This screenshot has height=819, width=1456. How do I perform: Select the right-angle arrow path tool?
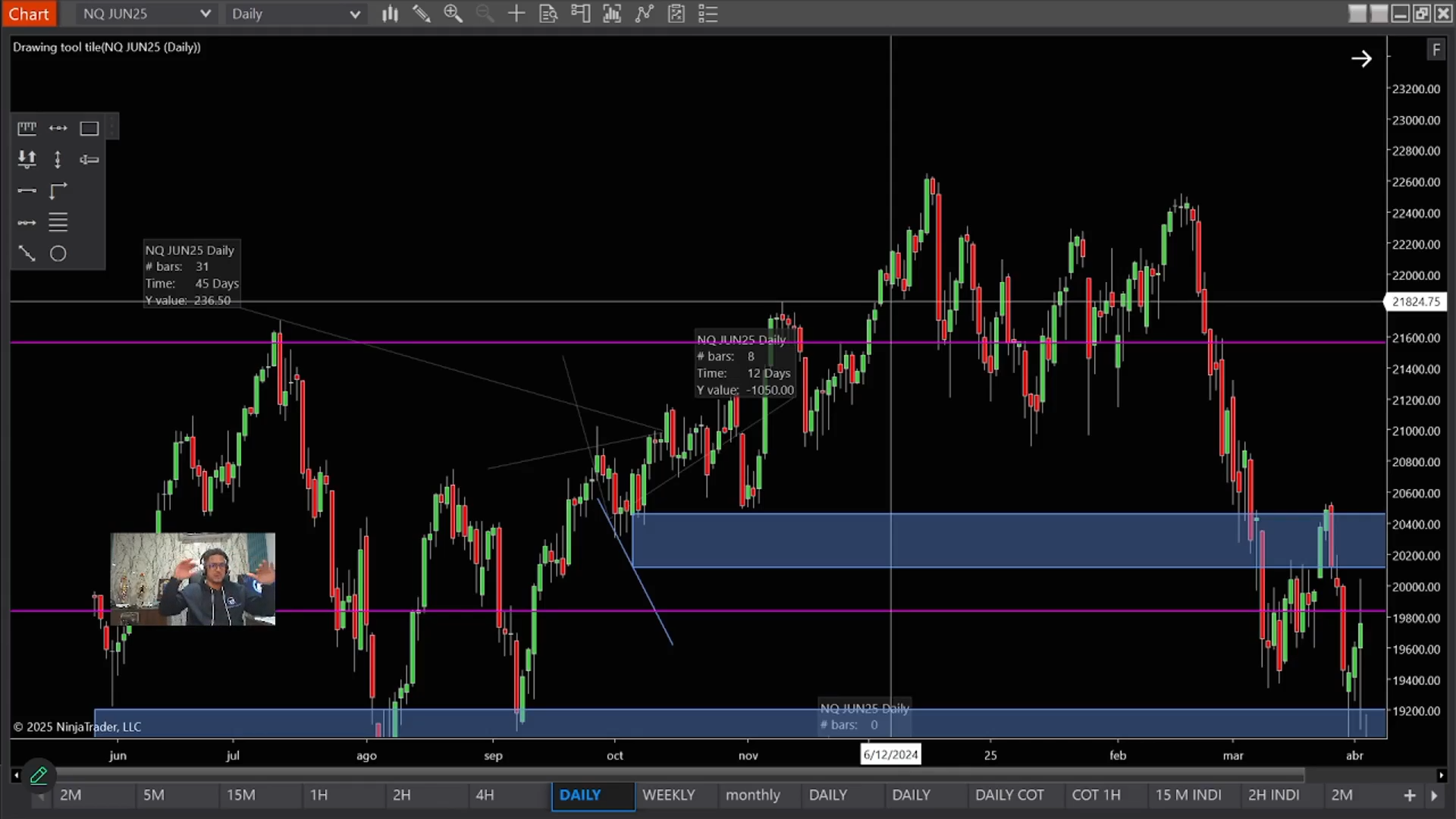[58, 190]
